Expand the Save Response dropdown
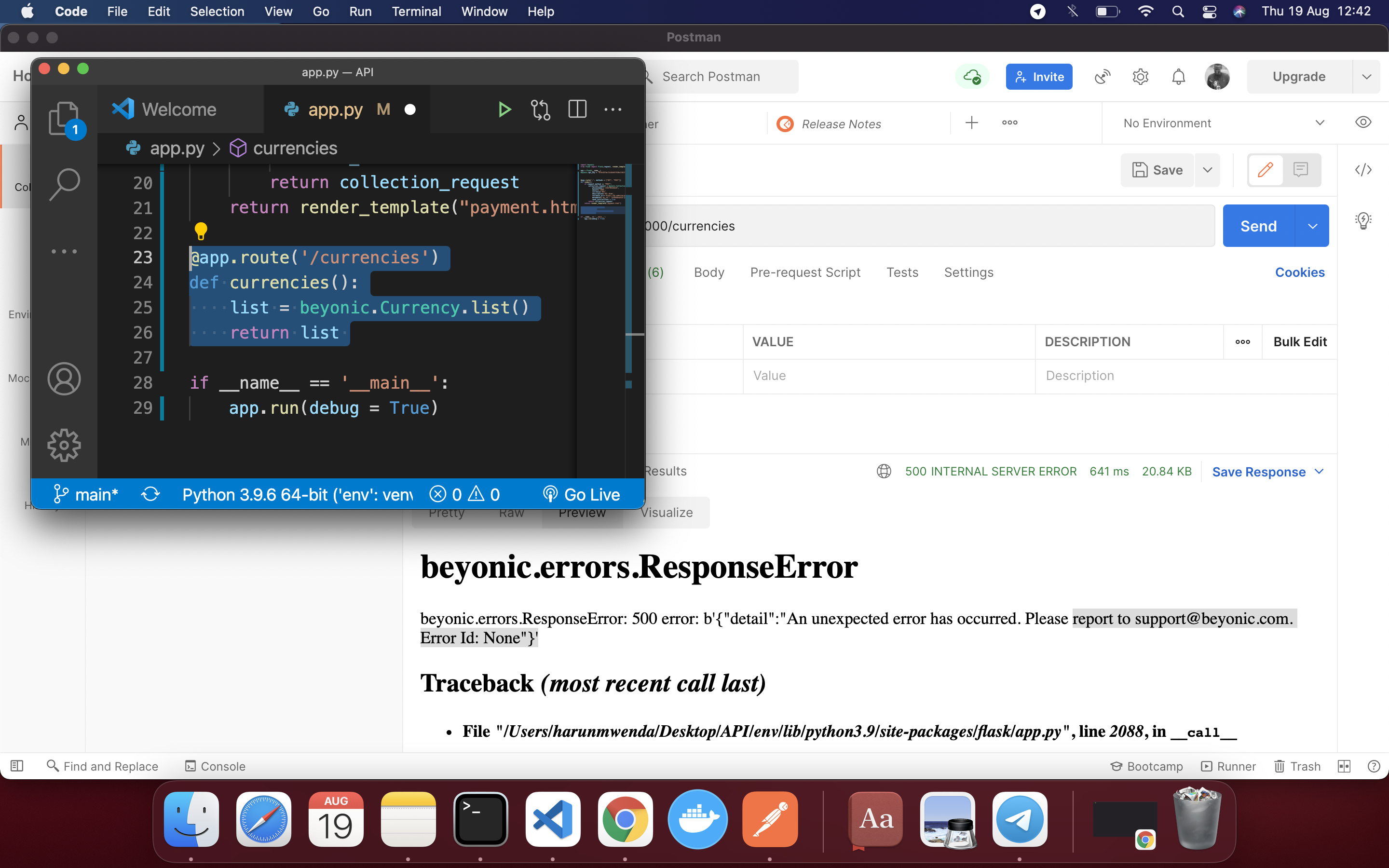The image size is (1389, 868). (x=1319, y=471)
